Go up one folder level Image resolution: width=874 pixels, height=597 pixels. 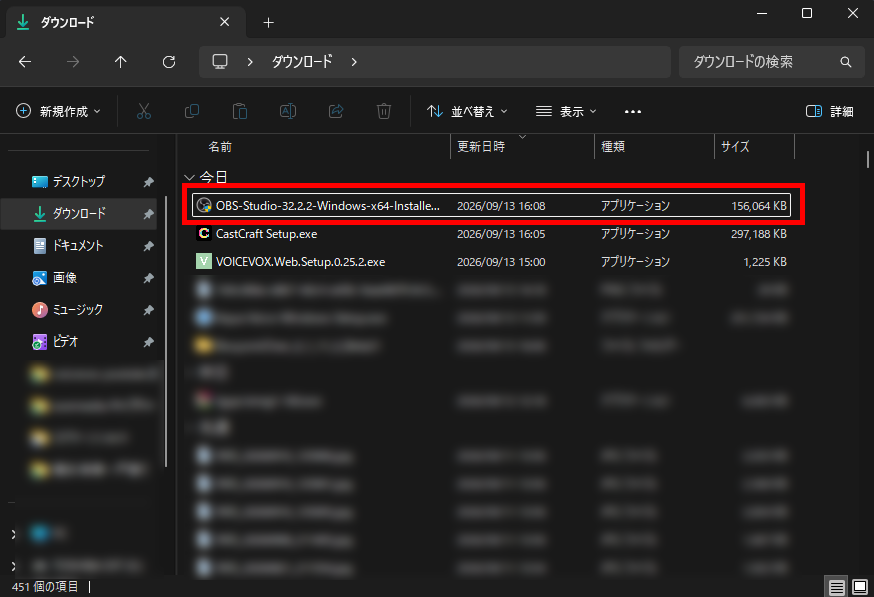click(121, 62)
